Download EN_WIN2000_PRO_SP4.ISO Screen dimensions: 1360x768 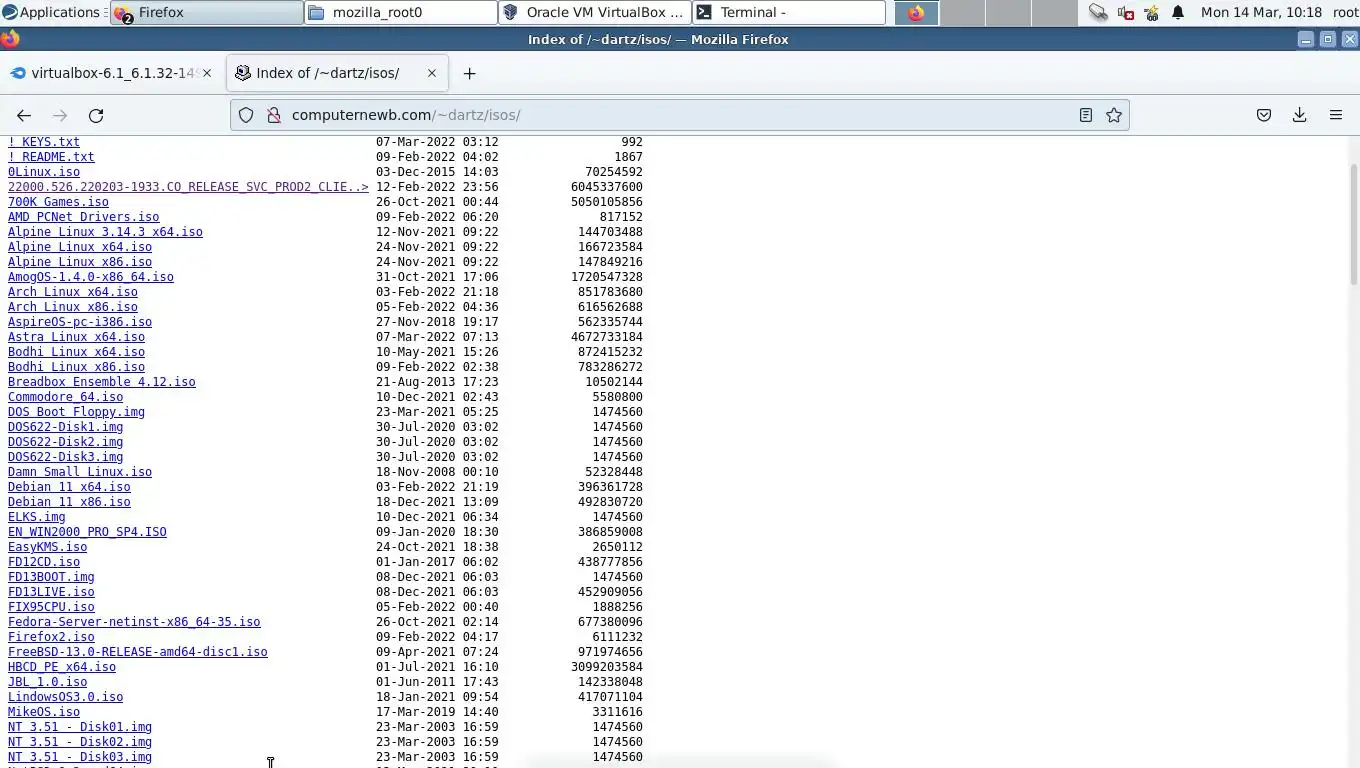click(87, 532)
